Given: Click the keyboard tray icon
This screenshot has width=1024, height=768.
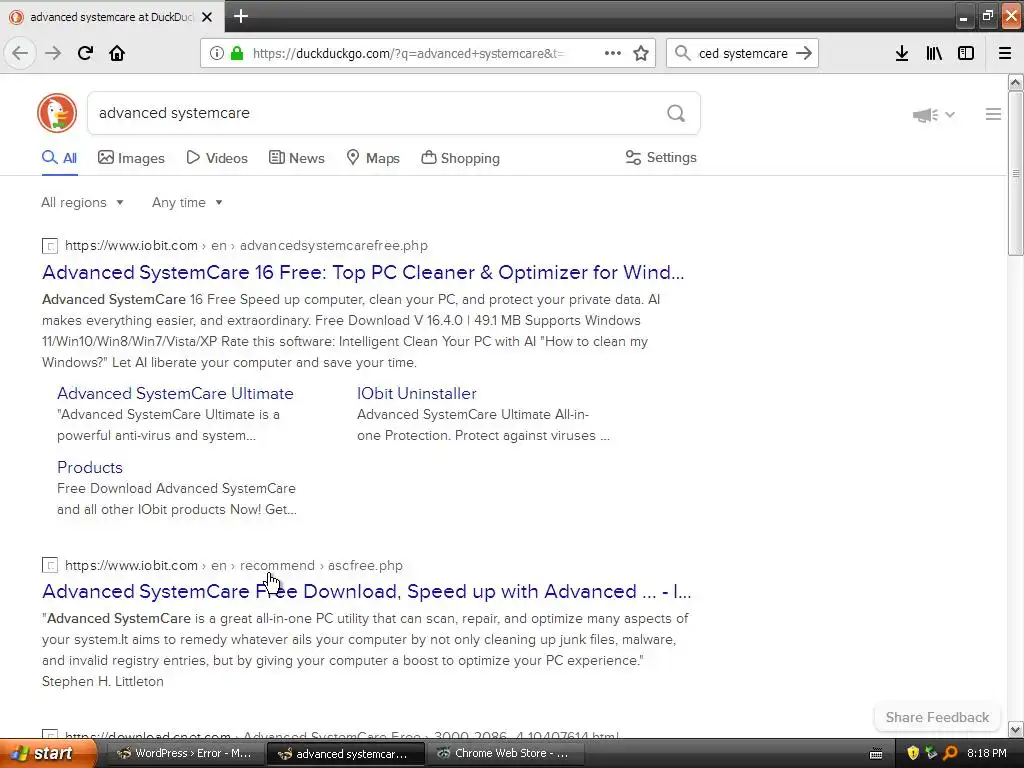Looking at the screenshot, I should 876,754.
